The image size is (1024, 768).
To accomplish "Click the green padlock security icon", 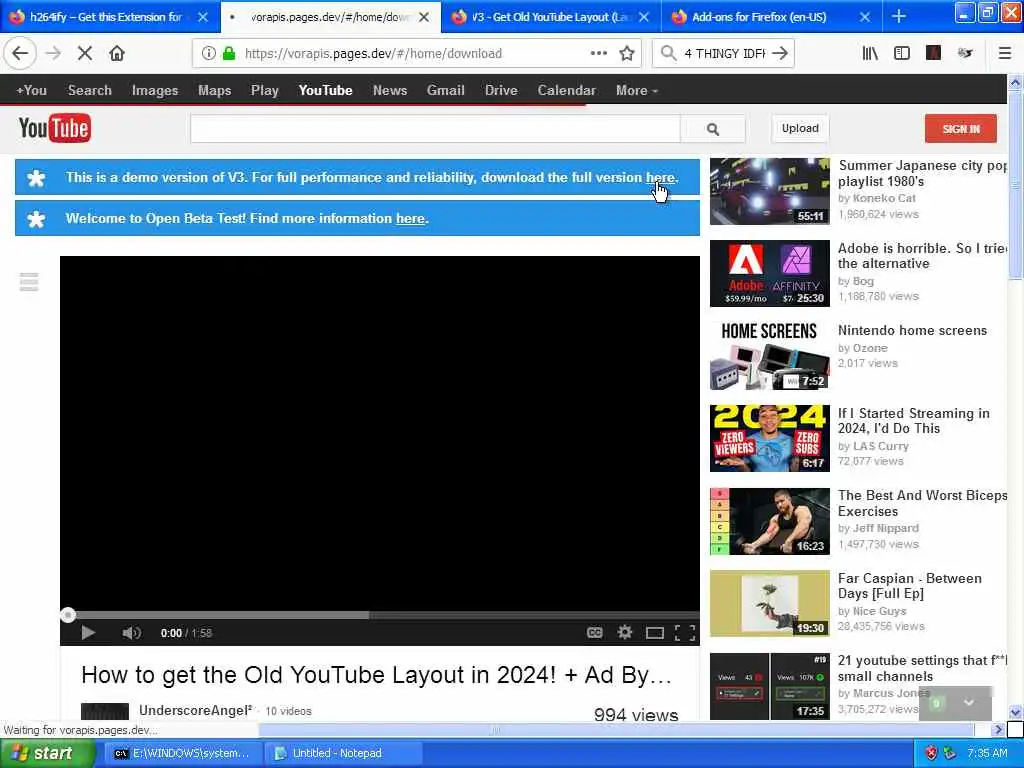I will [x=229, y=54].
